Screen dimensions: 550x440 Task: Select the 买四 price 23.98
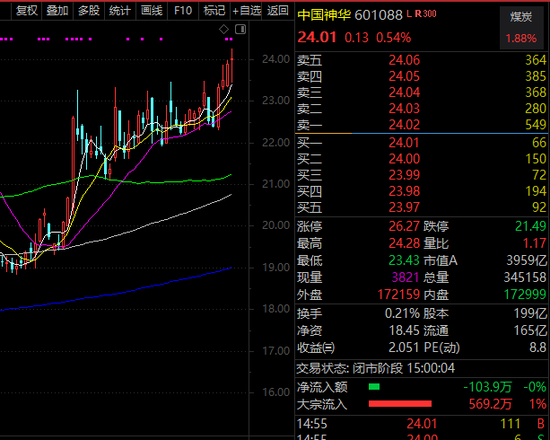click(404, 192)
